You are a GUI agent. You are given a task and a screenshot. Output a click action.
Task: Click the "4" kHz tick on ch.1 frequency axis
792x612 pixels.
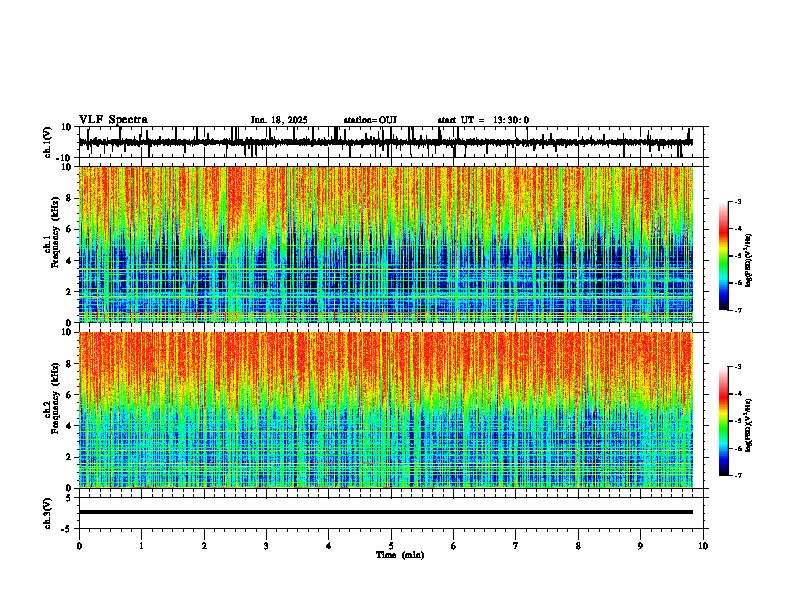tap(70, 261)
